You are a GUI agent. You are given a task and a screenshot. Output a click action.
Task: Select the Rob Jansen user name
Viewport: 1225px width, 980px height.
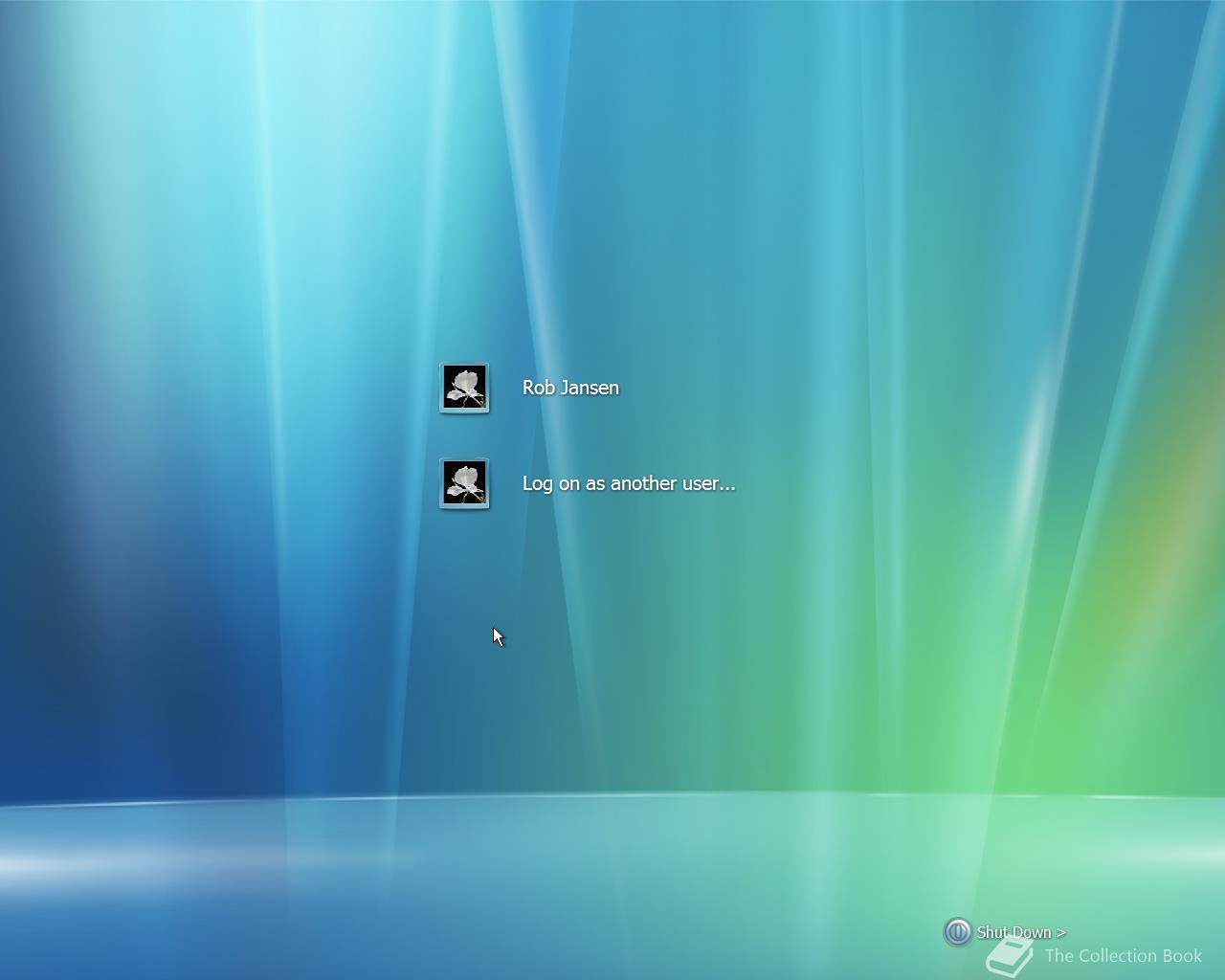pos(570,388)
